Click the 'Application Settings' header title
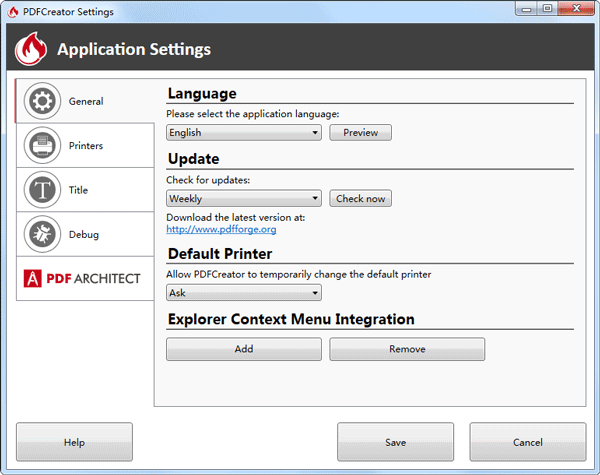600x475 pixels. (x=134, y=49)
